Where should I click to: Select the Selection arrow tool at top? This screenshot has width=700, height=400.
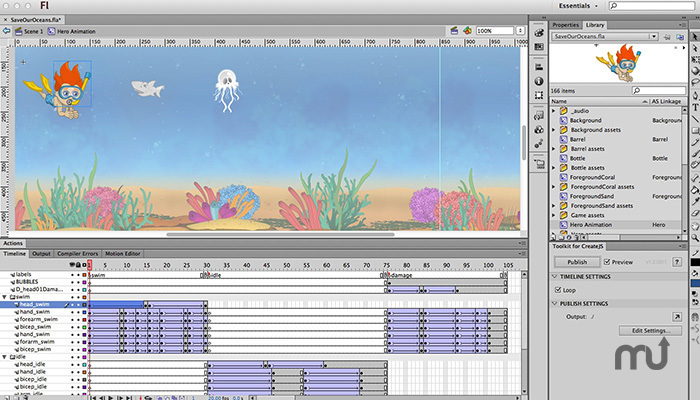click(695, 34)
